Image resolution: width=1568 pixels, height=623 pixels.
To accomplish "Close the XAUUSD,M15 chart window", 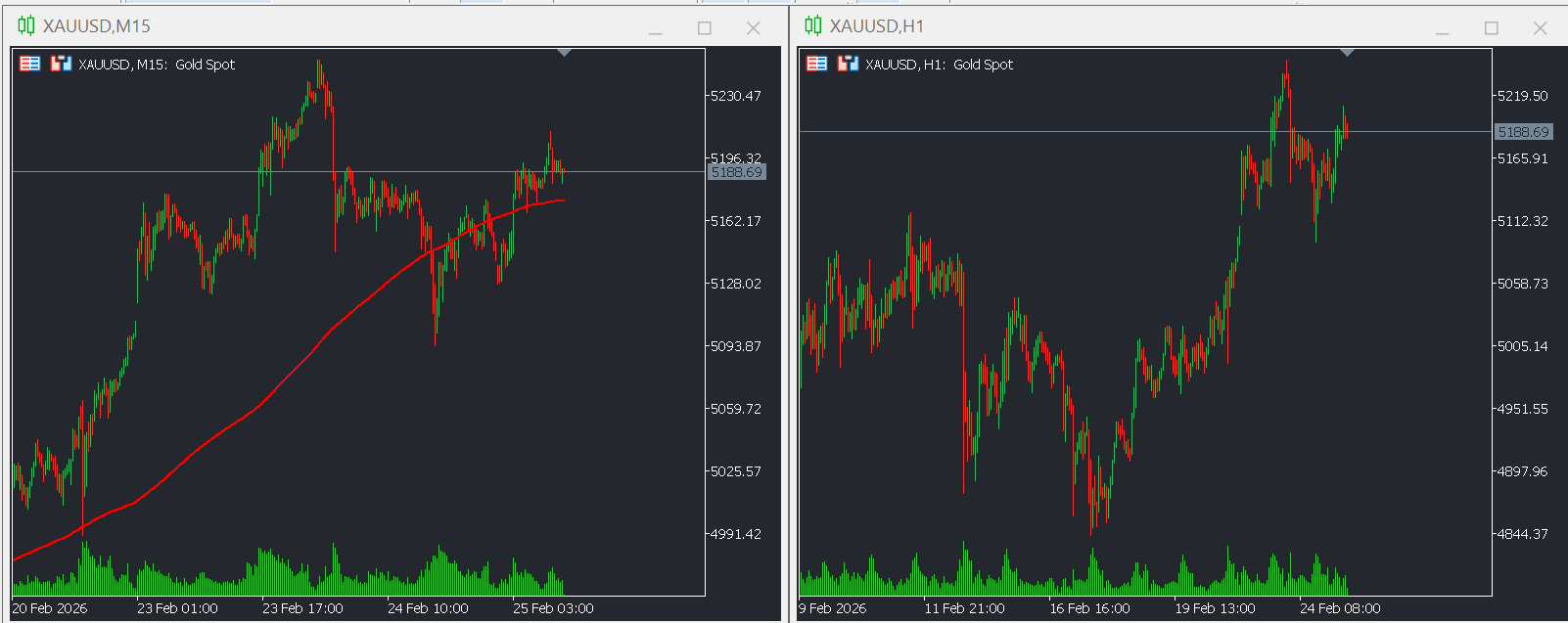I will (754, 28).
